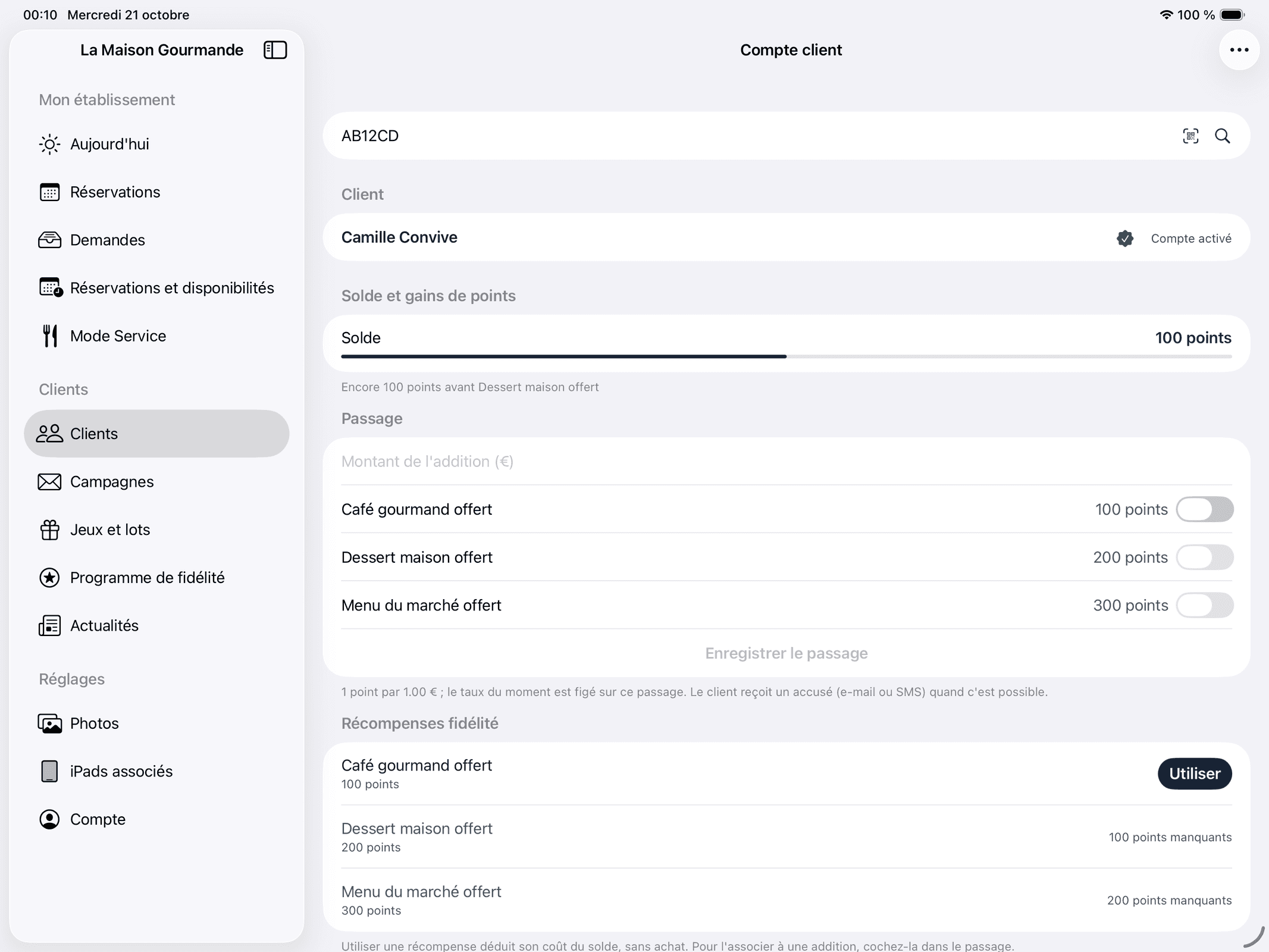
Task: Click the person circle icon beside Compte
Action: click(x=49, y=819)
